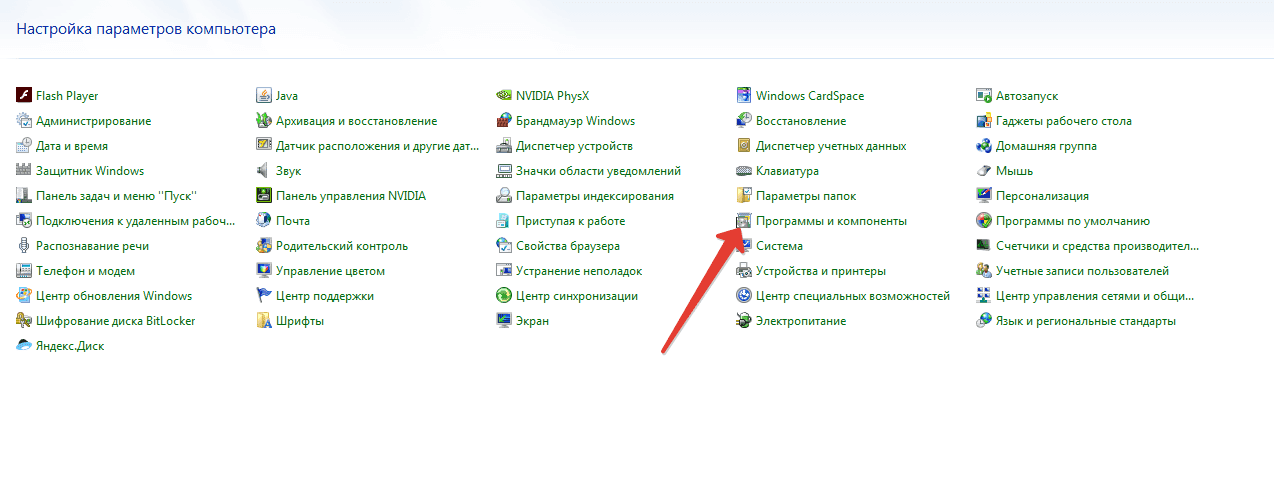Launch Устранение неполадок
The image size is (1274, 502).
[x=579, y=271]
